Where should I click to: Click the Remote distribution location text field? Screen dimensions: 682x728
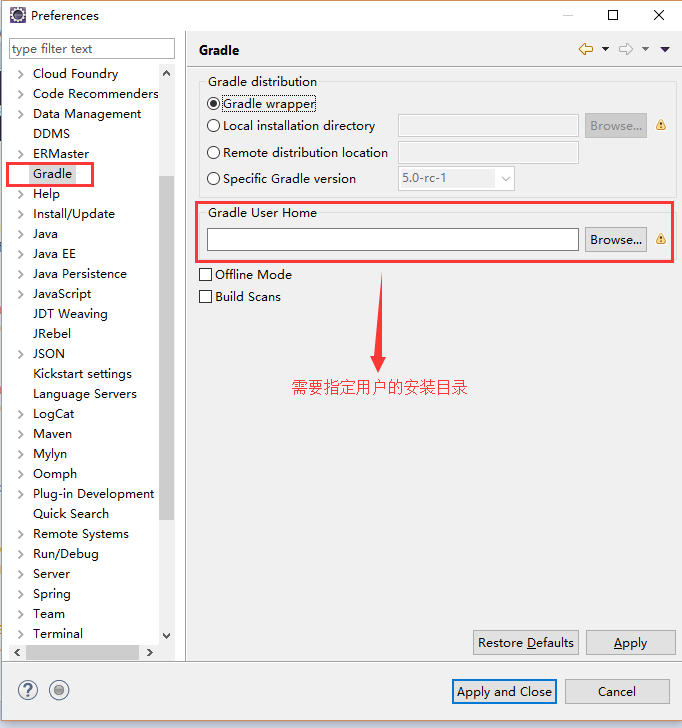tap(488, 152)
